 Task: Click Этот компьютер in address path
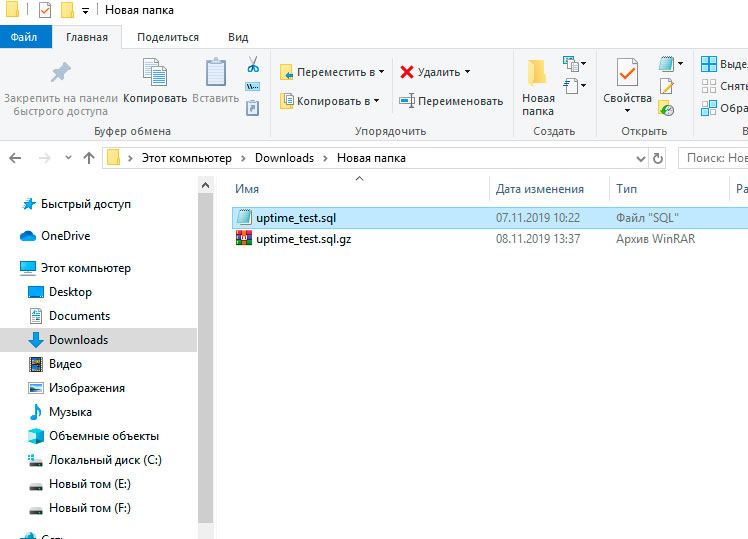click(187, 158)
